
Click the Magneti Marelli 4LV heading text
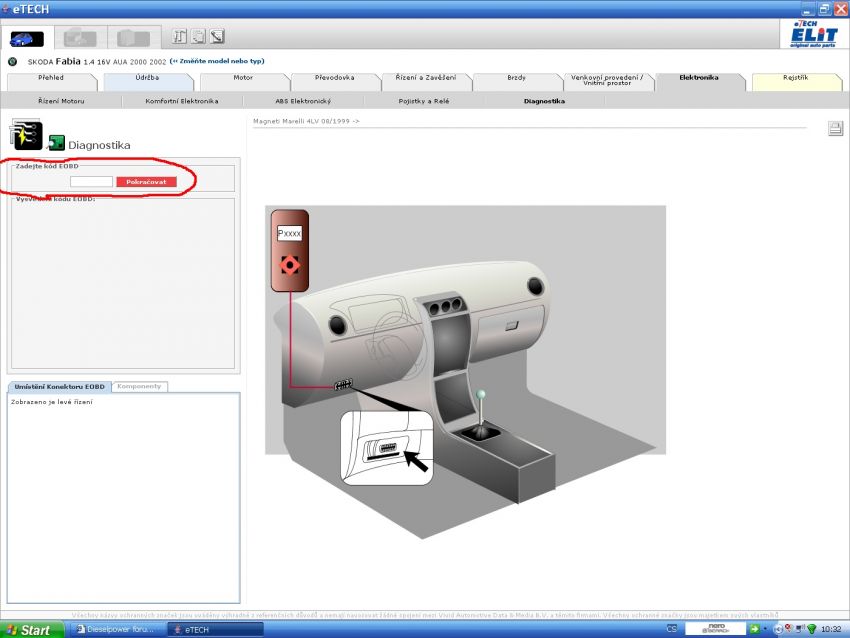click(306, 121)
